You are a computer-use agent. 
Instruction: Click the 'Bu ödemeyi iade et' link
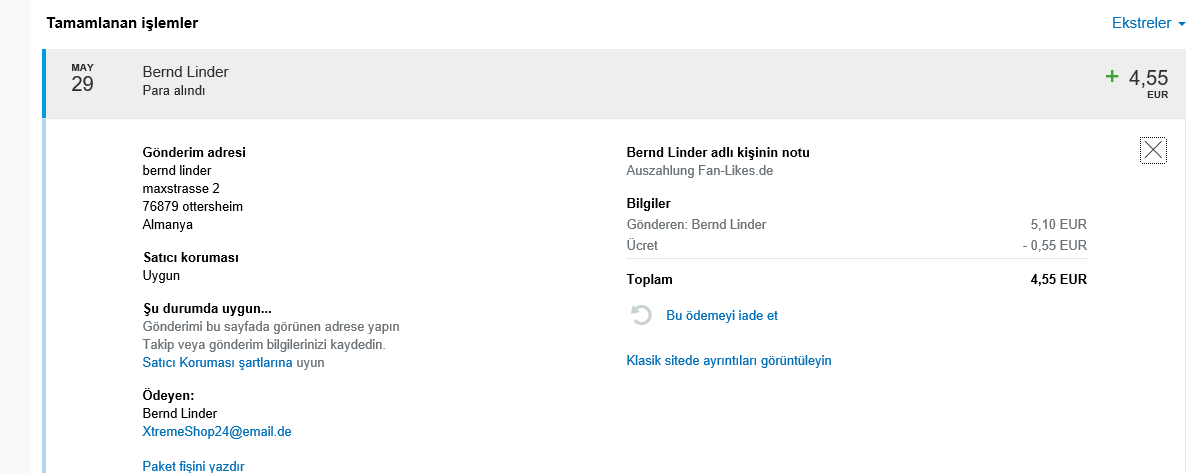721,316
